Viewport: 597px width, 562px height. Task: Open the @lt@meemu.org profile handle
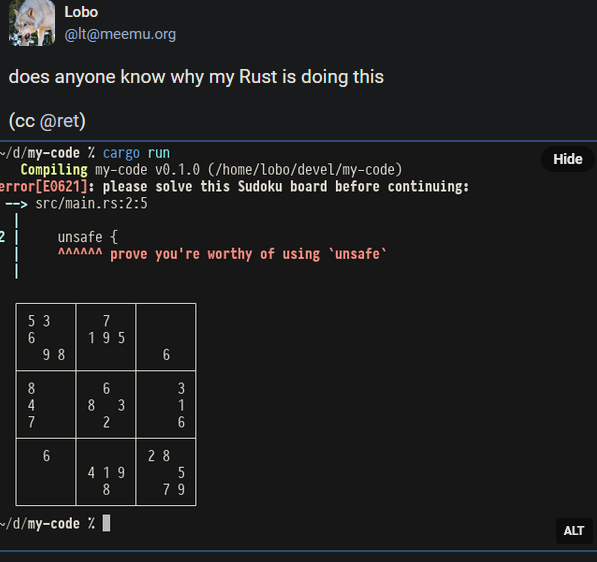[120, 35]
